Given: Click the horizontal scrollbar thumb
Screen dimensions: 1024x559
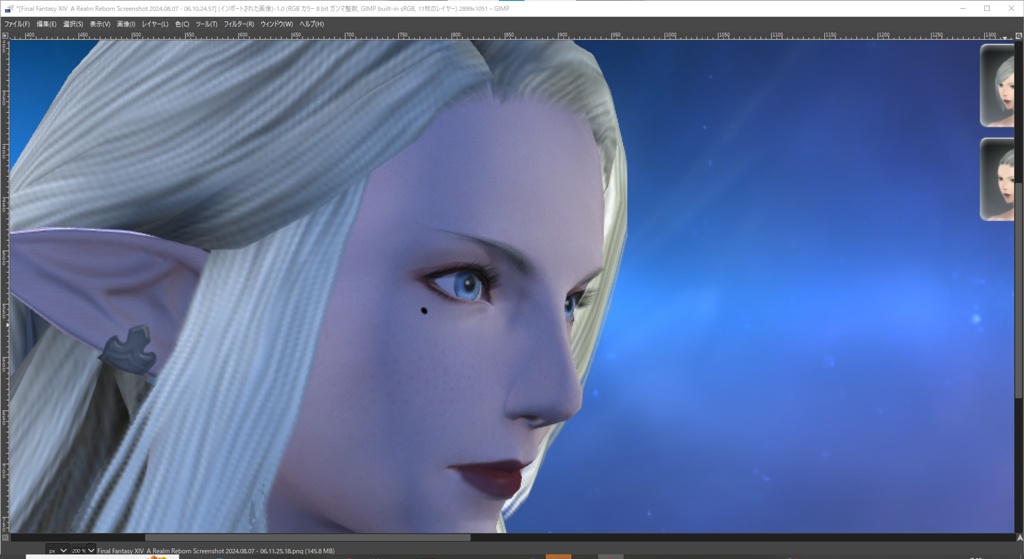Looking at the screenshot, I should [x=307, y=538].
